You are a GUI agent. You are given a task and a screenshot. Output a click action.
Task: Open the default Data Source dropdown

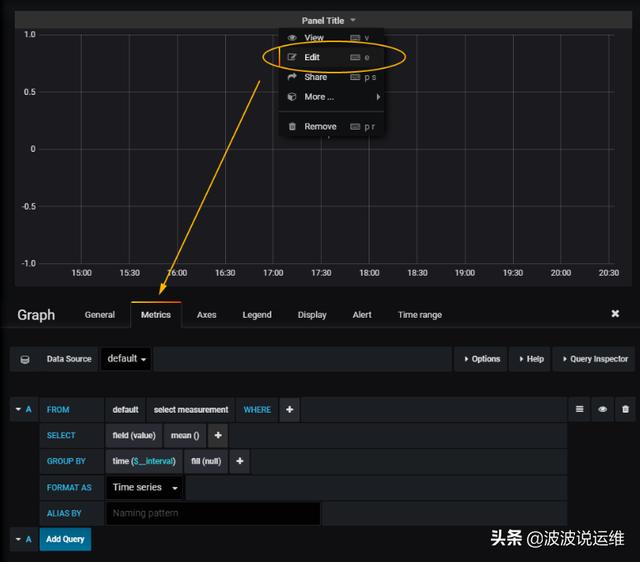click(126, 359)
